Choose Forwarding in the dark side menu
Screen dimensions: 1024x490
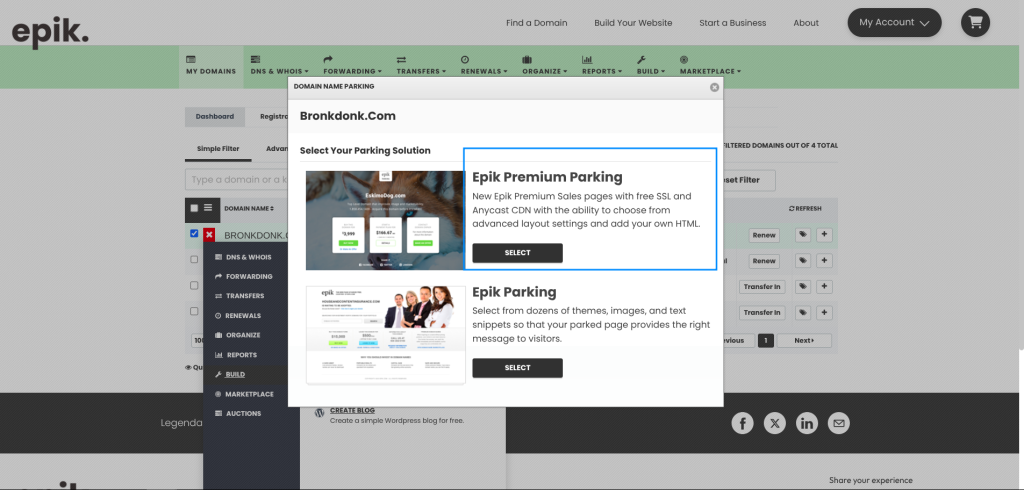click(x=245, y=276)
